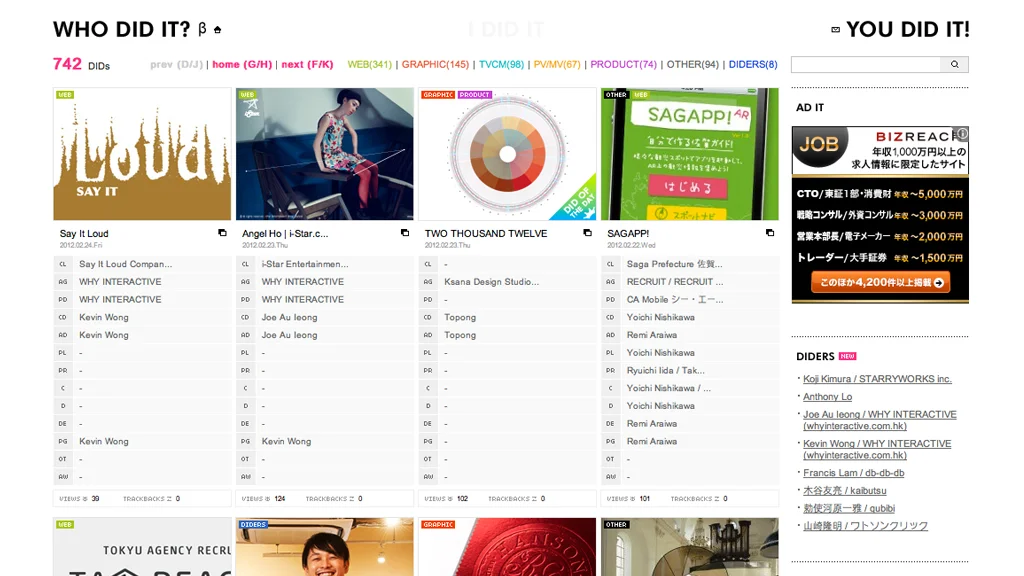This screenshot has width=1024, height=576.
Task: Open Angel Ho i-Star thumbnail
Action: coord(325,154)
